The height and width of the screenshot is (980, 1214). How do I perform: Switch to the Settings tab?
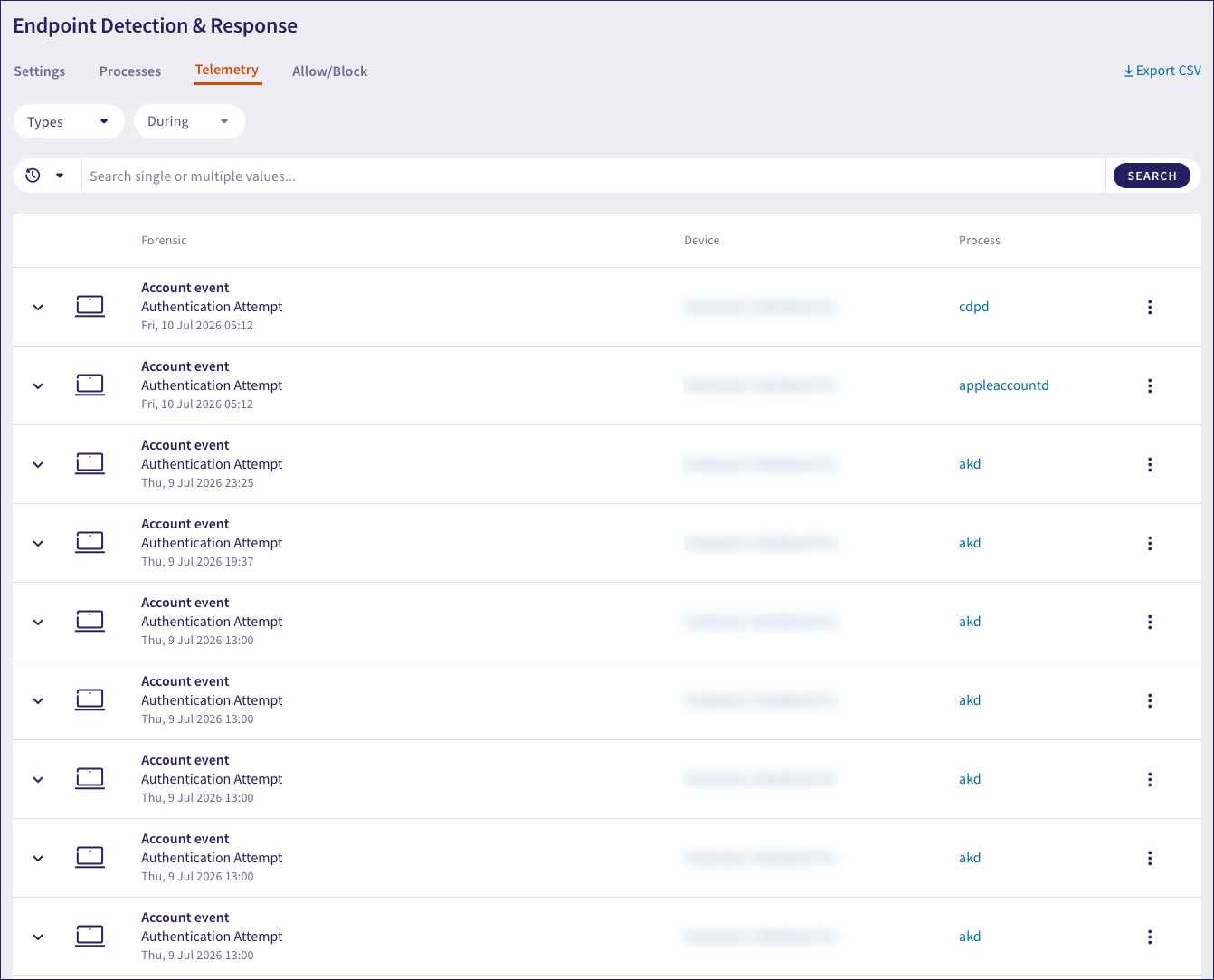pyautogui.click(x=40, y=71)
